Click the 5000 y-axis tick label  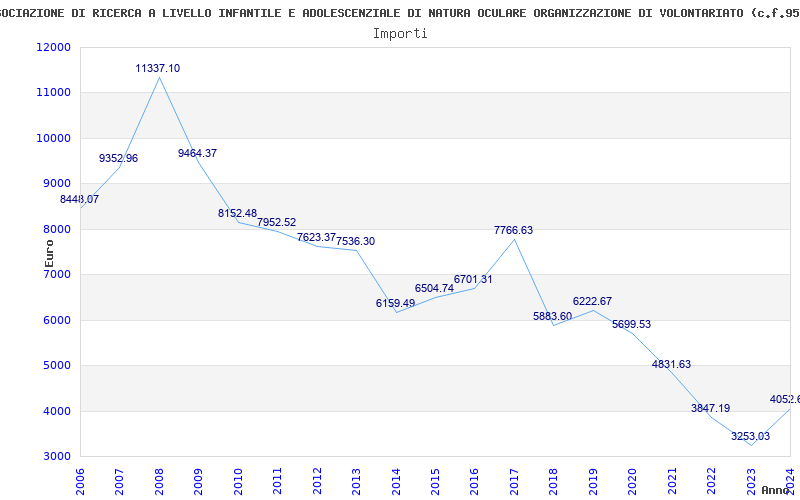[56, 365]
